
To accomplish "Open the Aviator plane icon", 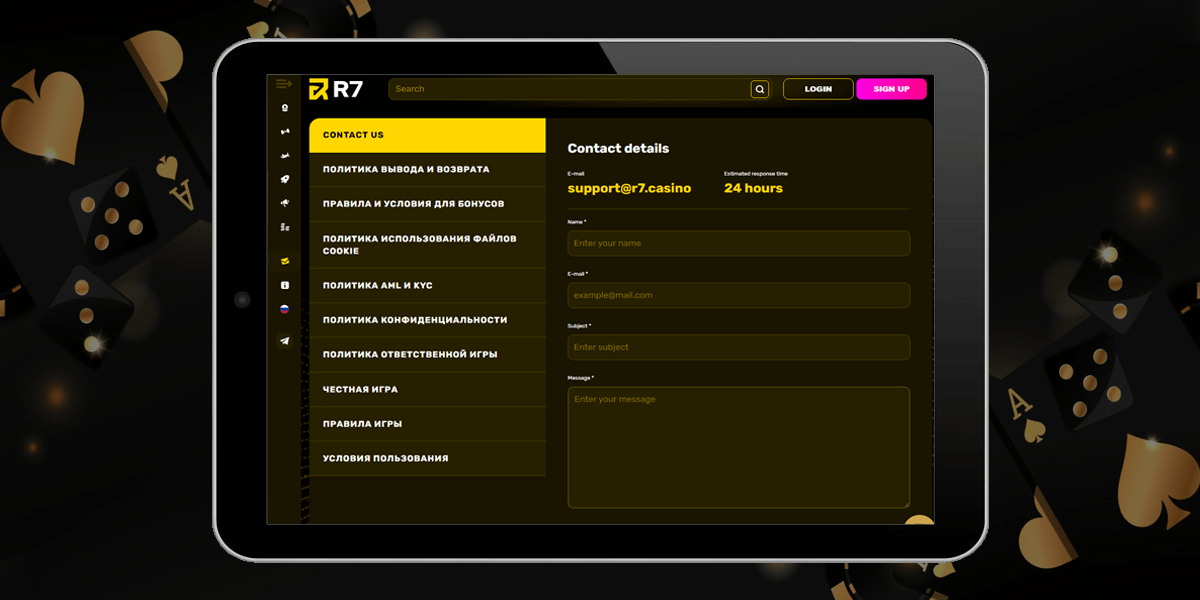I will pyautogui.click(x=284, y=155).
